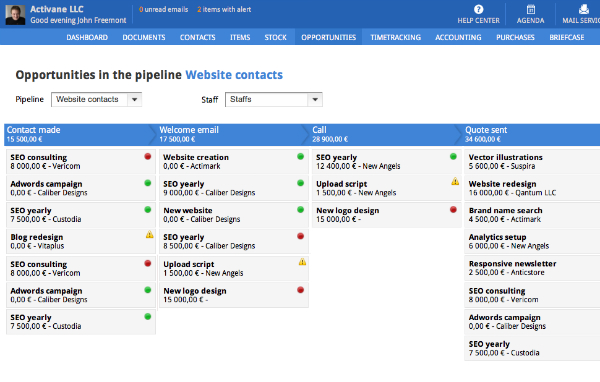Click green status dot on SEO yearly New Angels card

pyautogui.click(x=453, y=157)
